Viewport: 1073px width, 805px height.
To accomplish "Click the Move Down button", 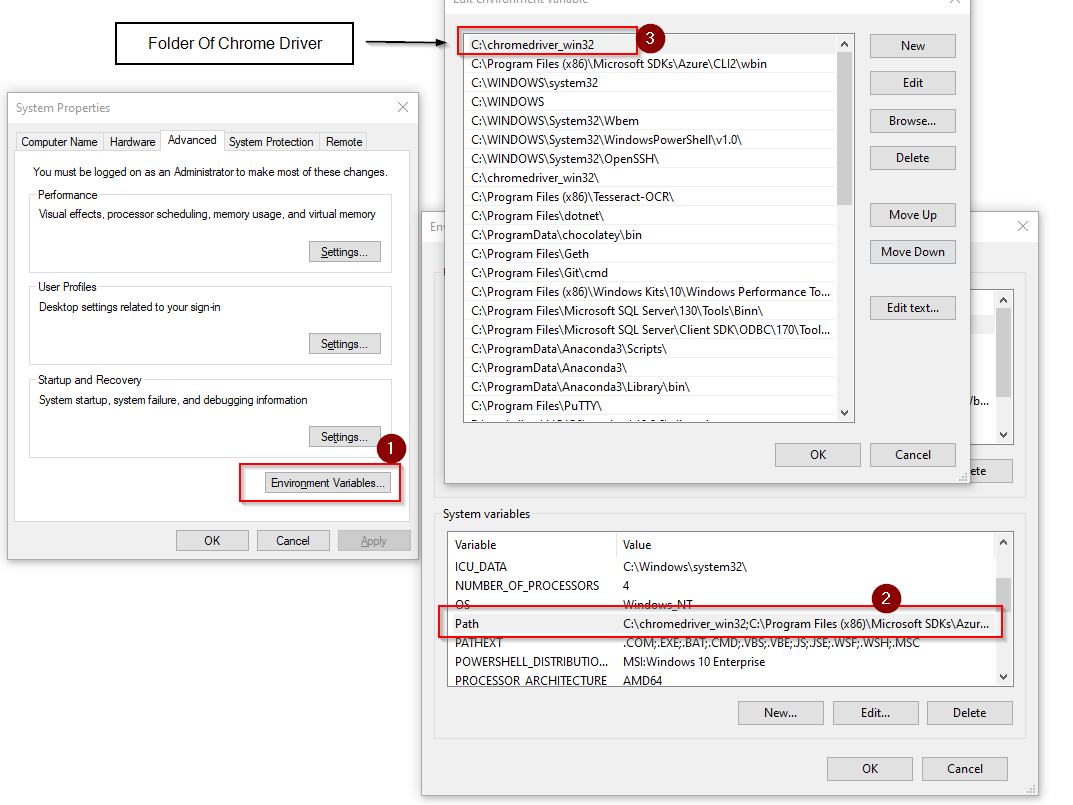I will click(x=913, y=252).
